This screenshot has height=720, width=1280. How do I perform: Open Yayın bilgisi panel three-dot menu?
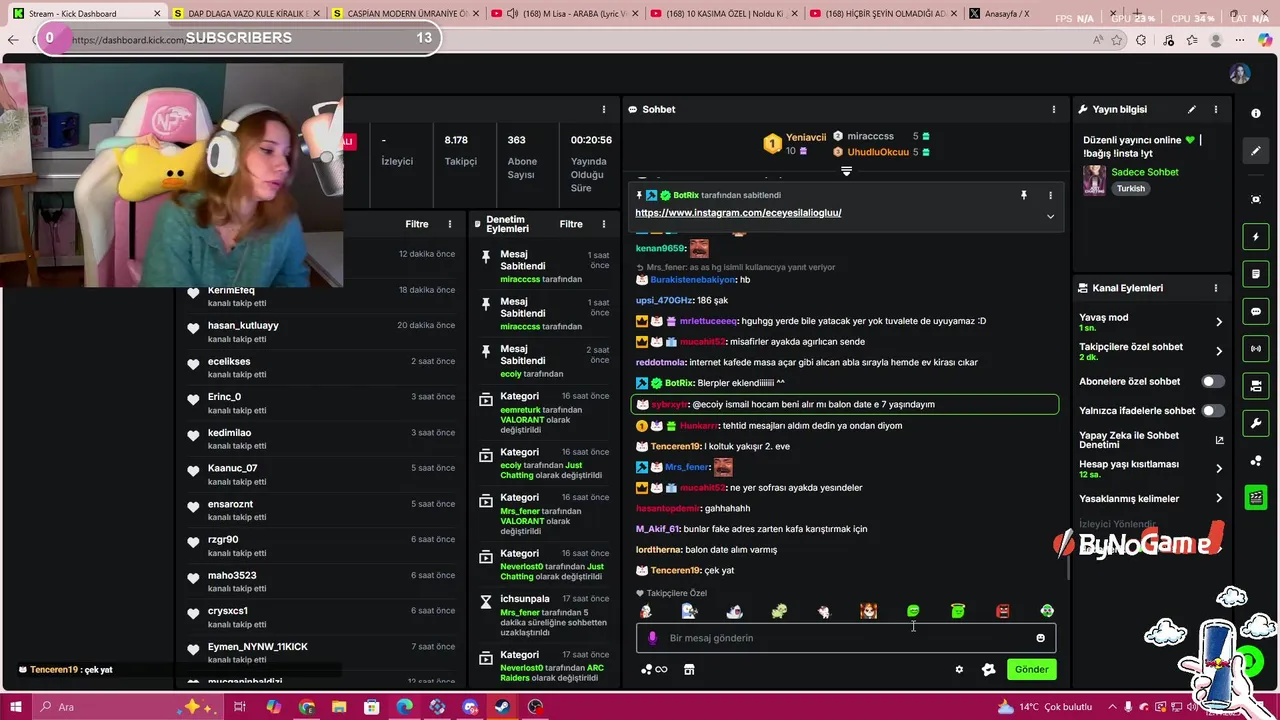(1216, 109)
